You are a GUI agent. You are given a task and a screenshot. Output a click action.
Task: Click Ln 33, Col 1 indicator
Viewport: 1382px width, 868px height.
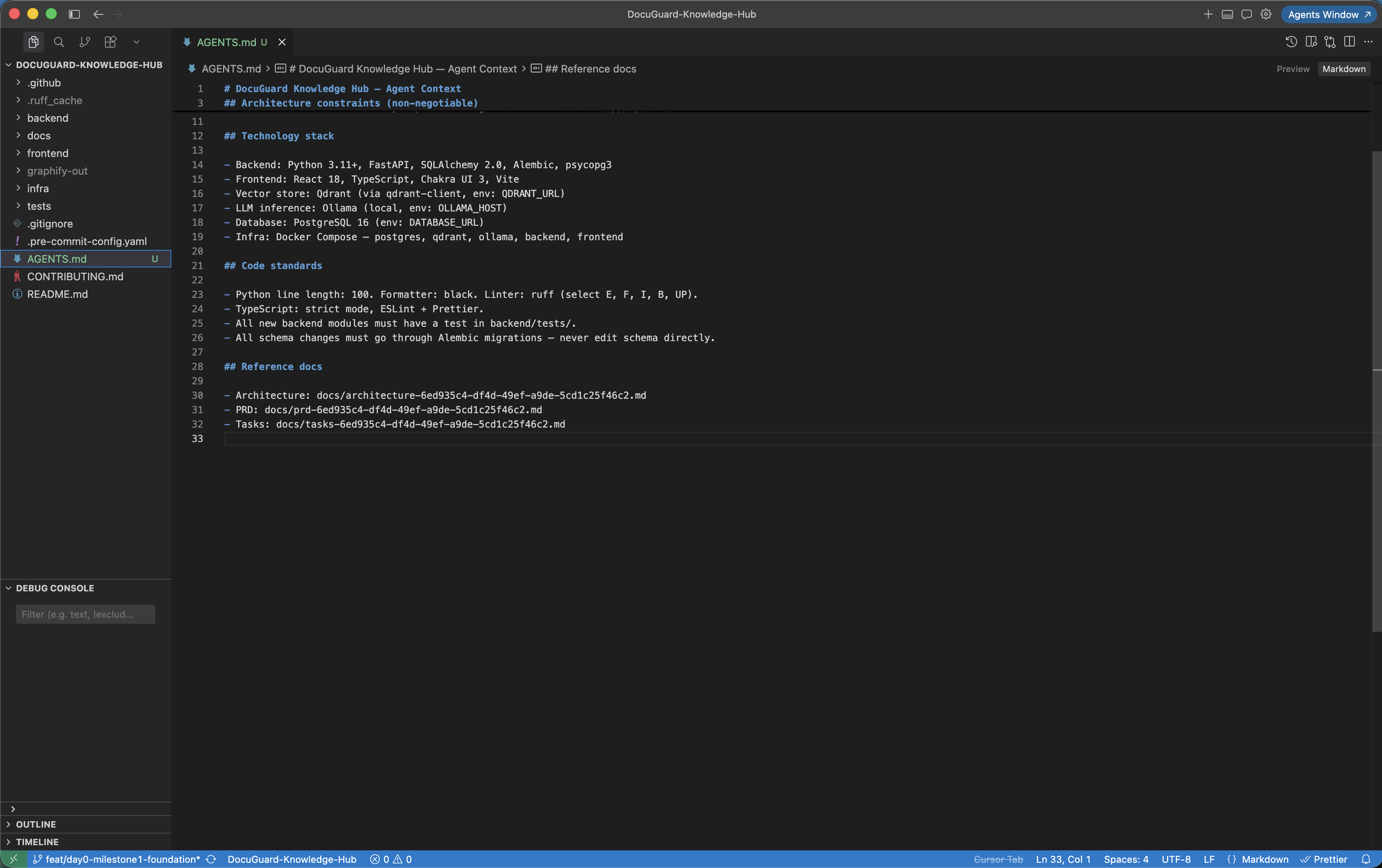click(x=1063, y=859)
